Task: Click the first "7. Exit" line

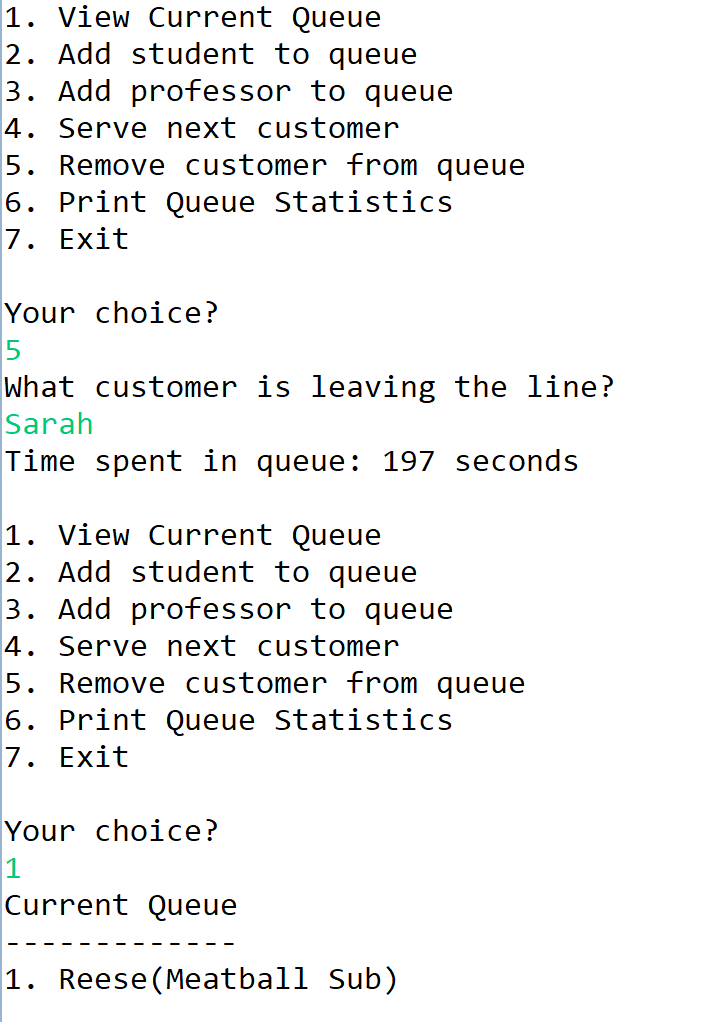Action: (x=67, y=239)
